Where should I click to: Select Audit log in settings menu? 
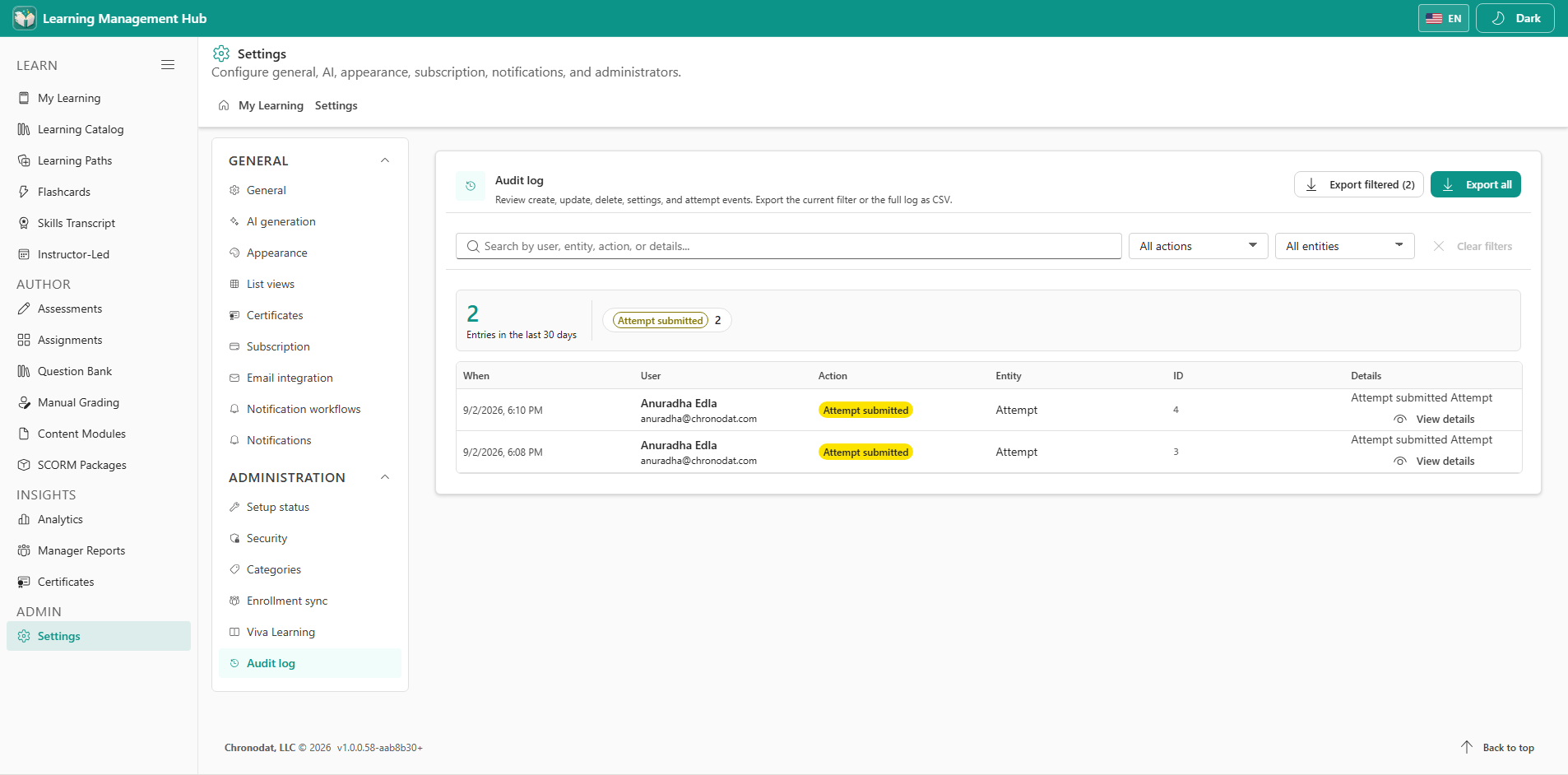(x=309, y=663)
